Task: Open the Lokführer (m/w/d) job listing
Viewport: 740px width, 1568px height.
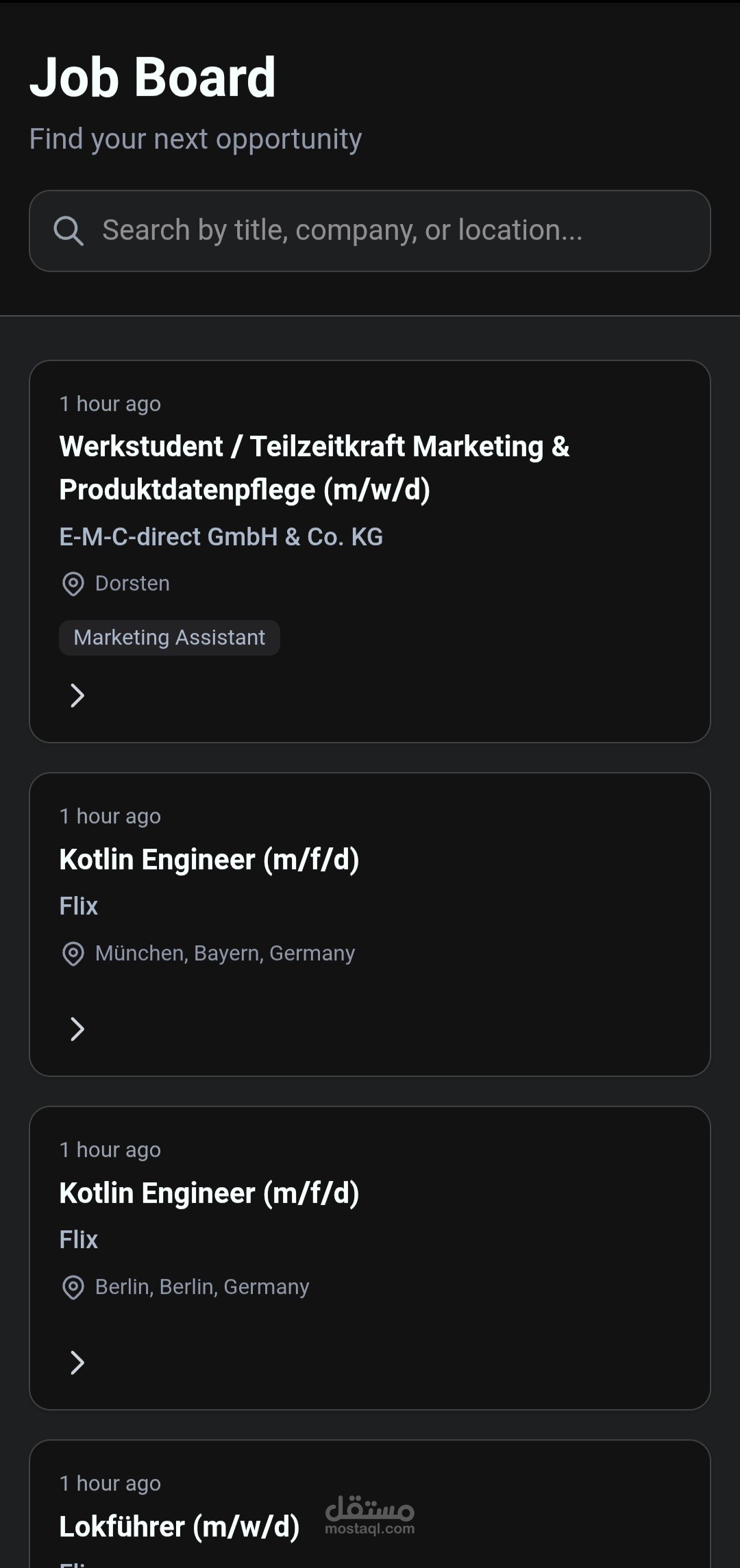Action: point(180,1527)
